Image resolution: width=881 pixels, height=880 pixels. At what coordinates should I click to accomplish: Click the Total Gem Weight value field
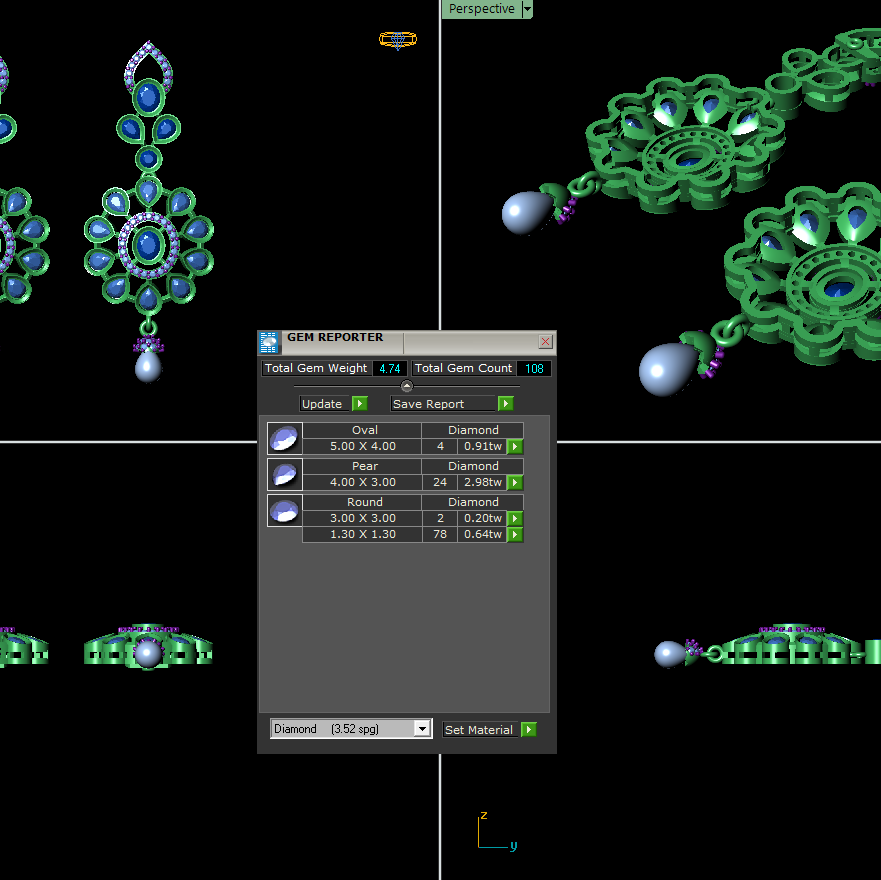point(389,369)
